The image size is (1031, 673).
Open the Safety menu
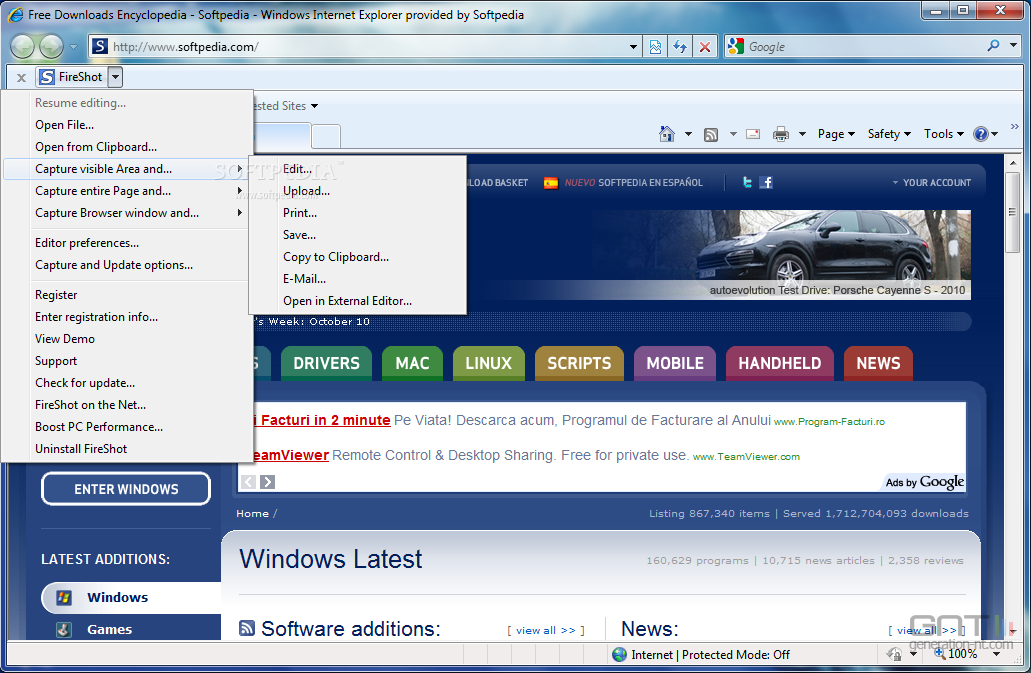point(889,134)
